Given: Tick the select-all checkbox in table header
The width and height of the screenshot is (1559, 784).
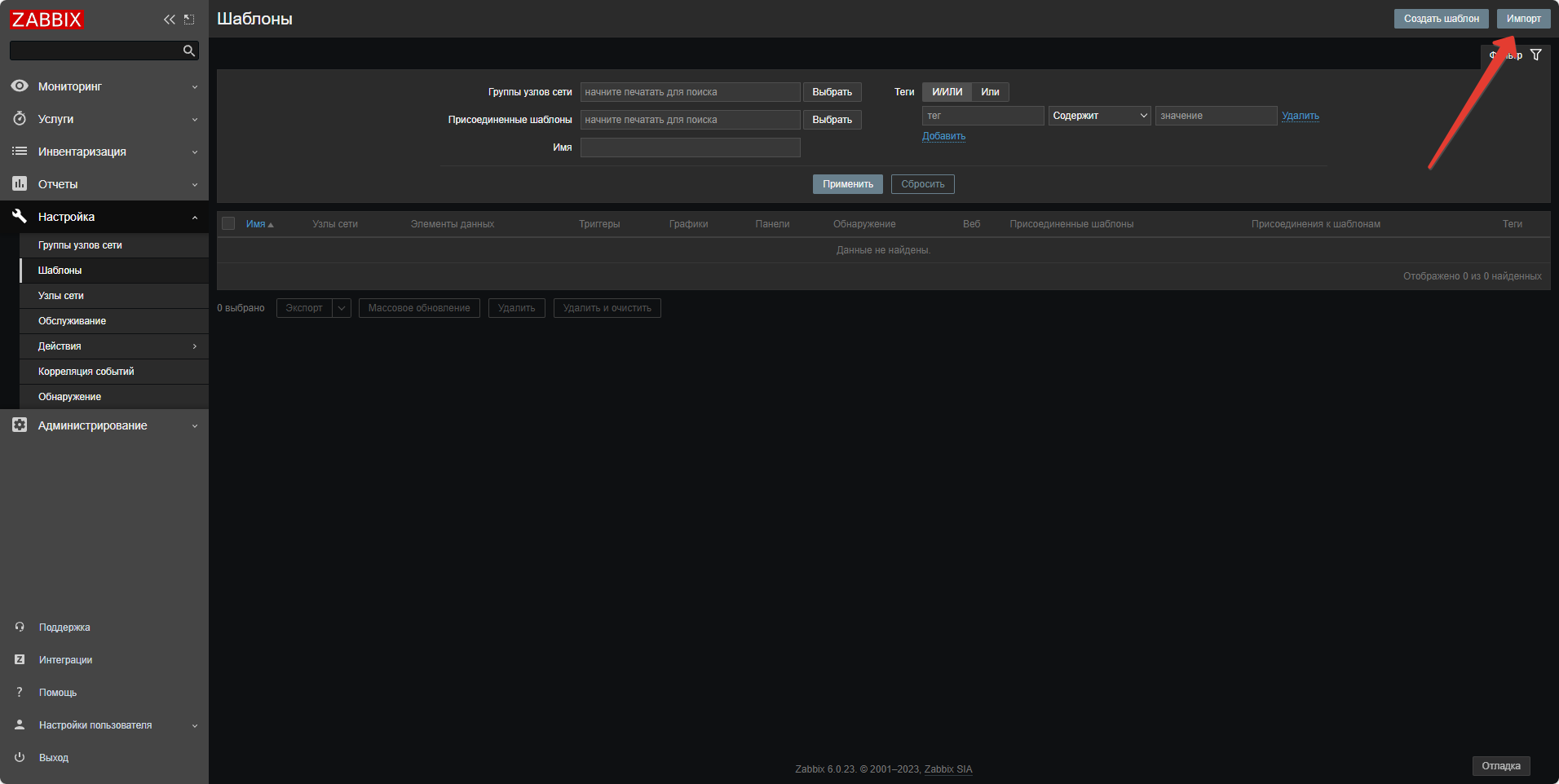Looking at the screenshot, I should click(x=228, y=224).
